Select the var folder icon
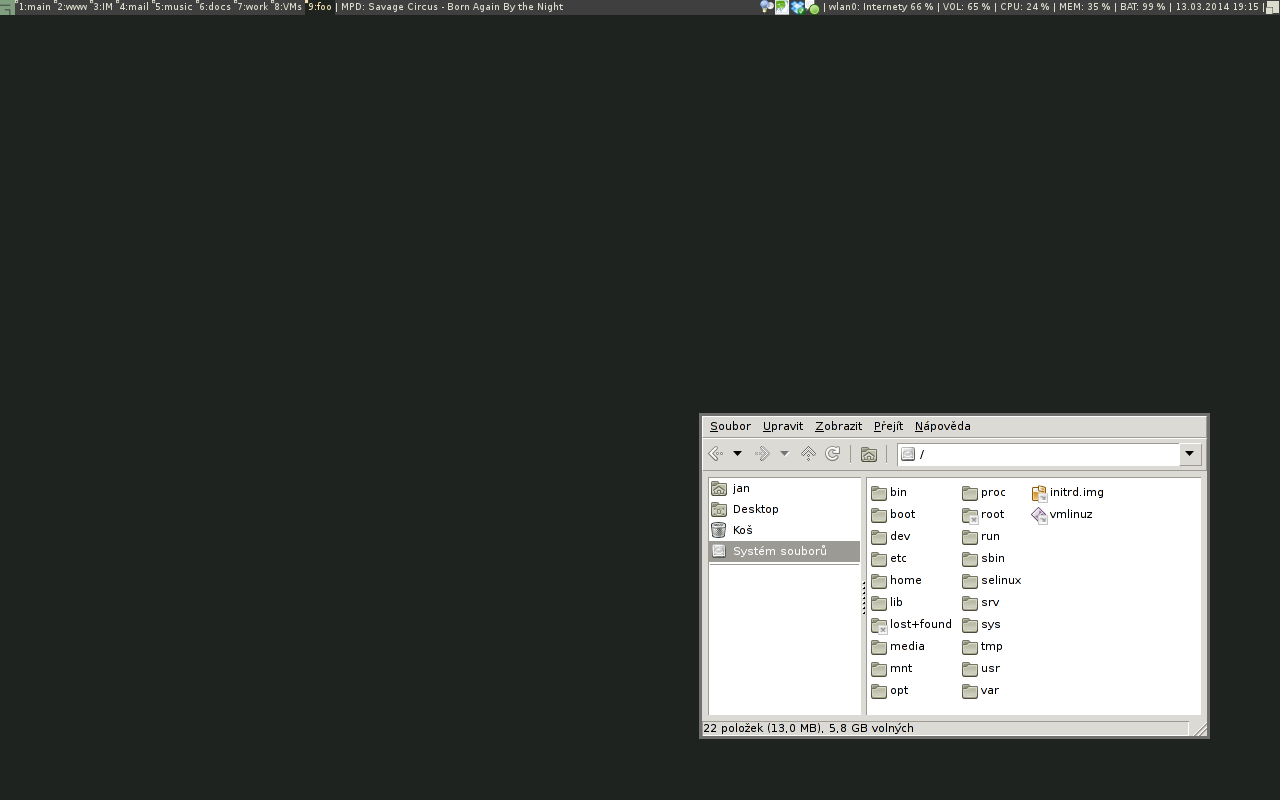Screen dimensions: 1280x800 [970, 690]
